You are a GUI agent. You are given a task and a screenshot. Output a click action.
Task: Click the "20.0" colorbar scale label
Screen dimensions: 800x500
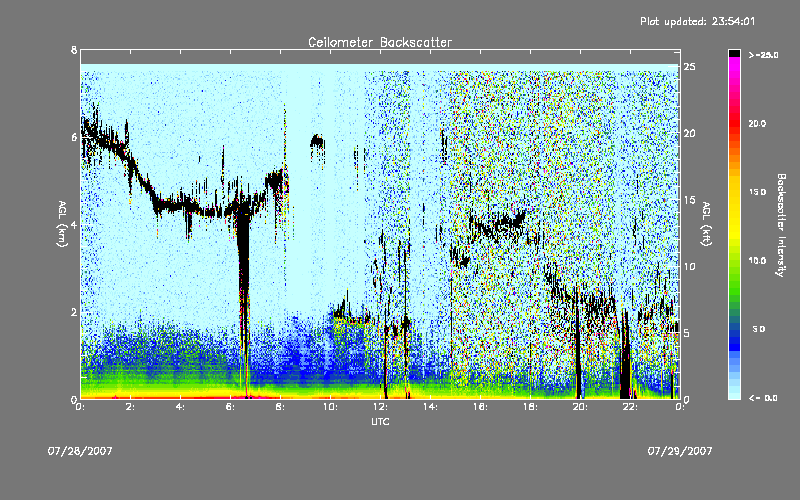[x=757, y=123]
